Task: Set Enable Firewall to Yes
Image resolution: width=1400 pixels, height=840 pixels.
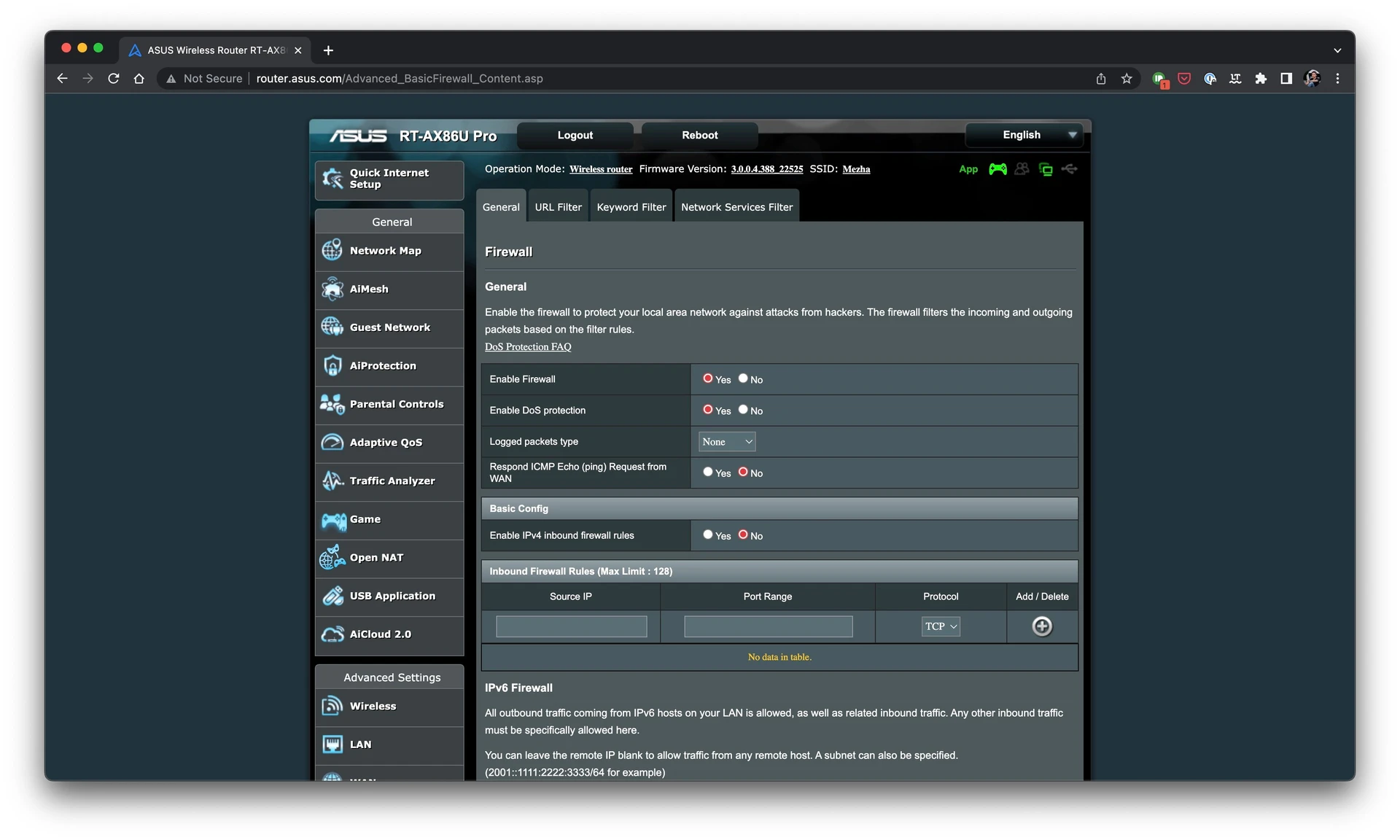Action: point(707,378)
